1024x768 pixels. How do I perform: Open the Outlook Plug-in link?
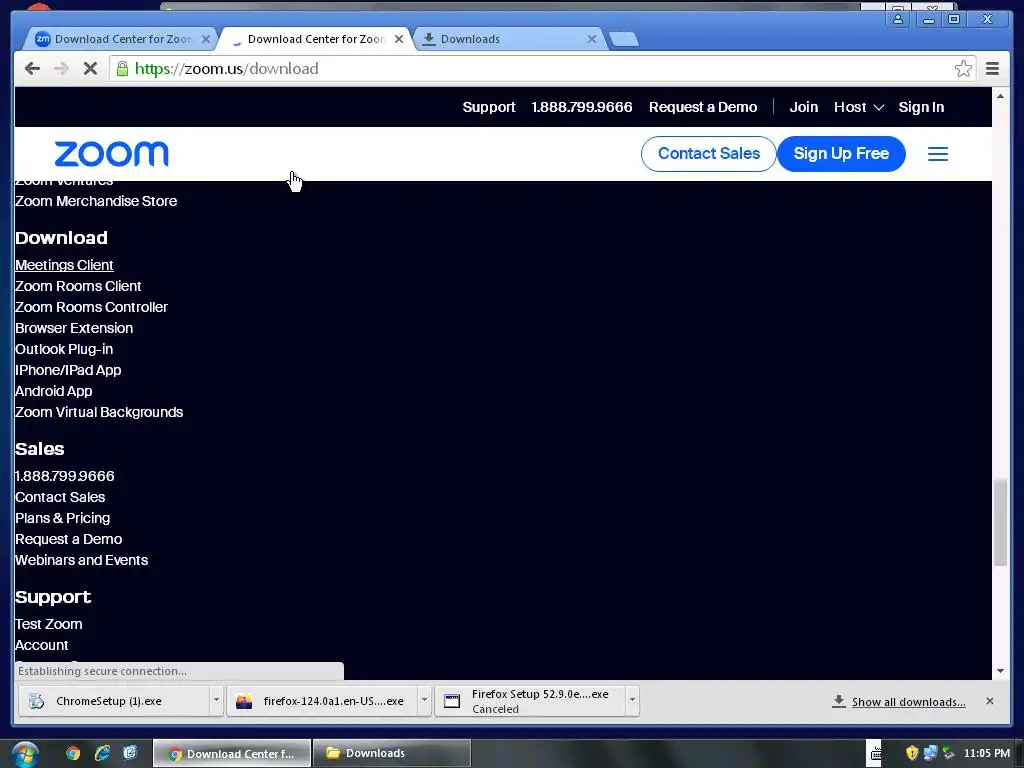(x=64, y=349)
